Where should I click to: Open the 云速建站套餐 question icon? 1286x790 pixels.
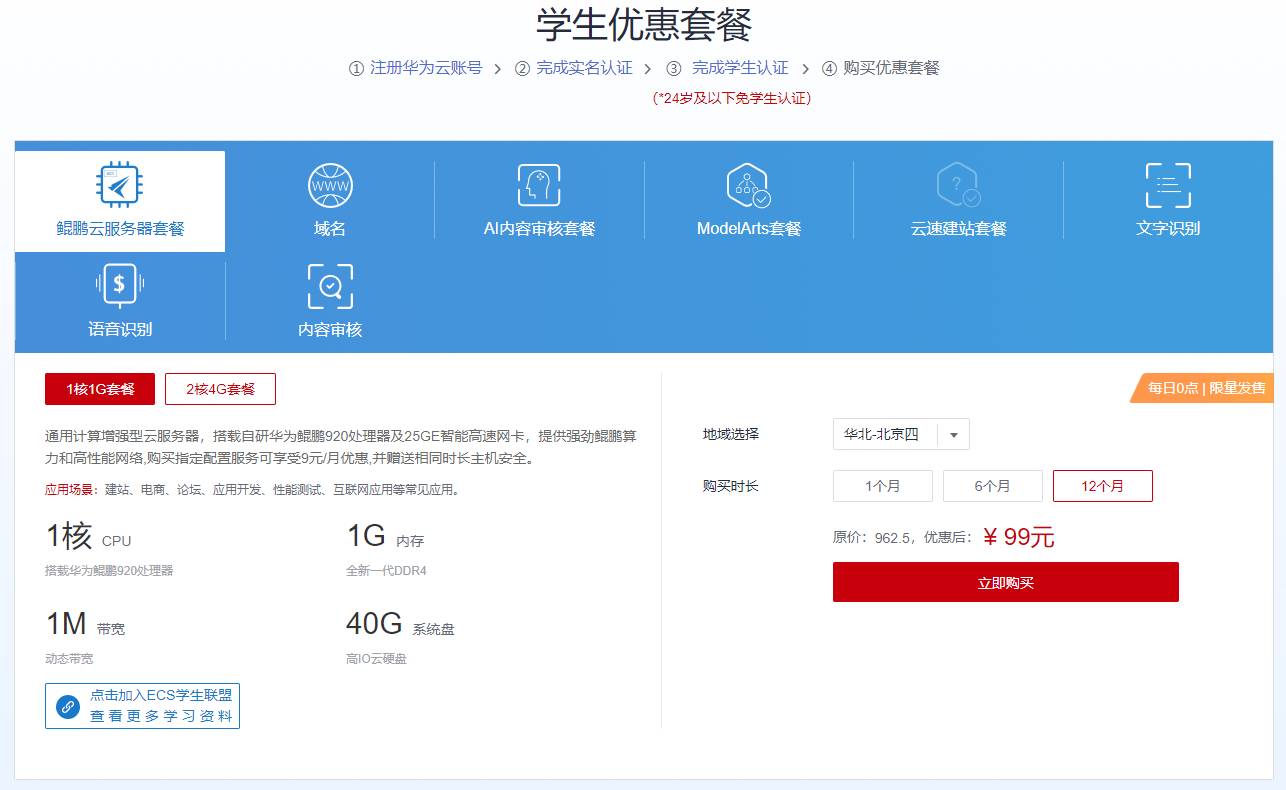pos(958,185)
